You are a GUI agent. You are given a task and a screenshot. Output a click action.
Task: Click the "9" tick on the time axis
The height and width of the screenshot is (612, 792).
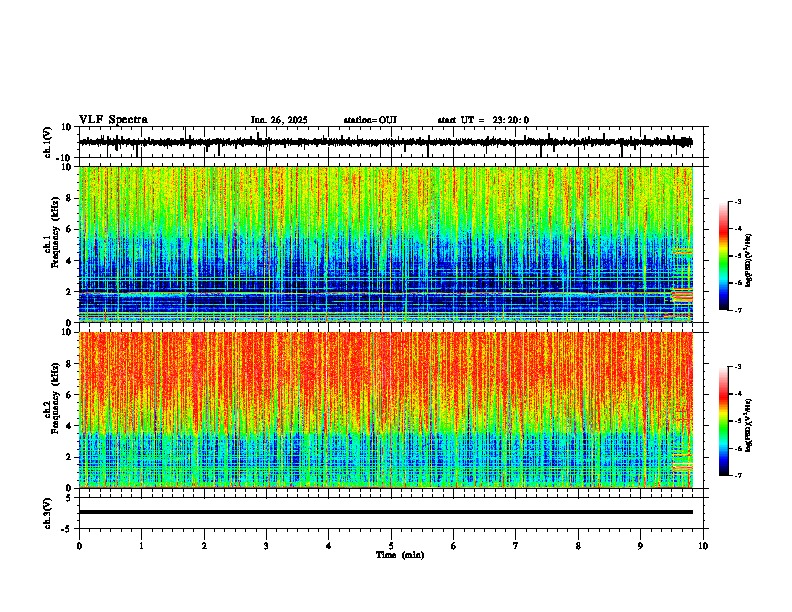[x=640, y=546]
